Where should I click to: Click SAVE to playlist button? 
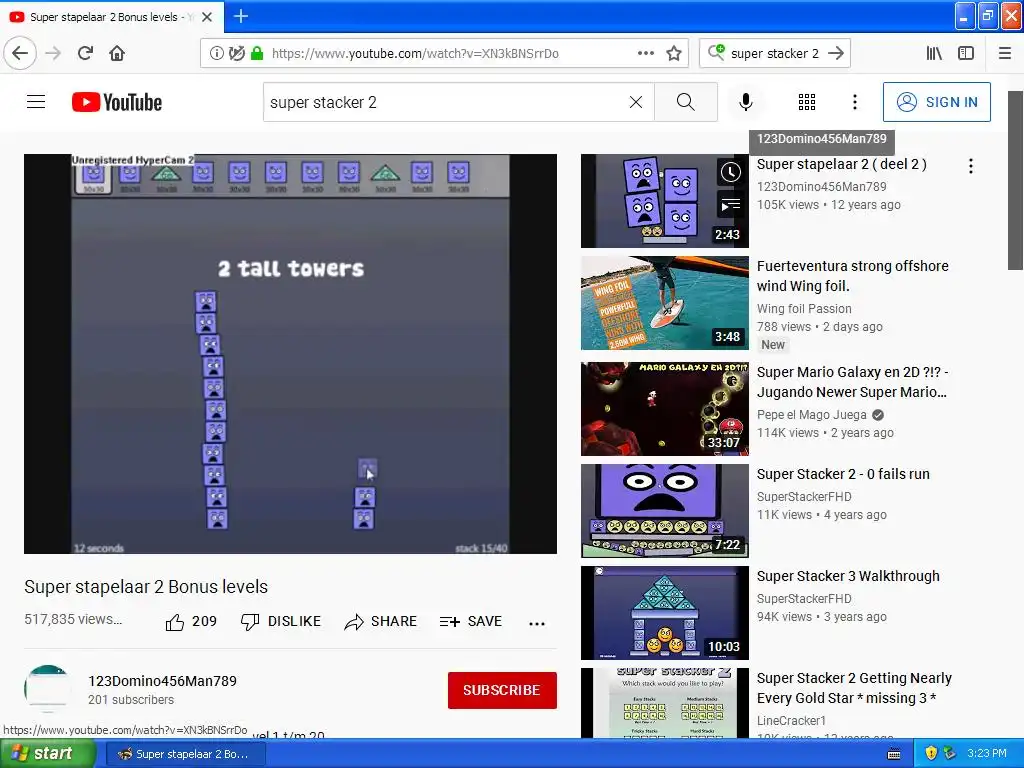(x=471, y=622)
